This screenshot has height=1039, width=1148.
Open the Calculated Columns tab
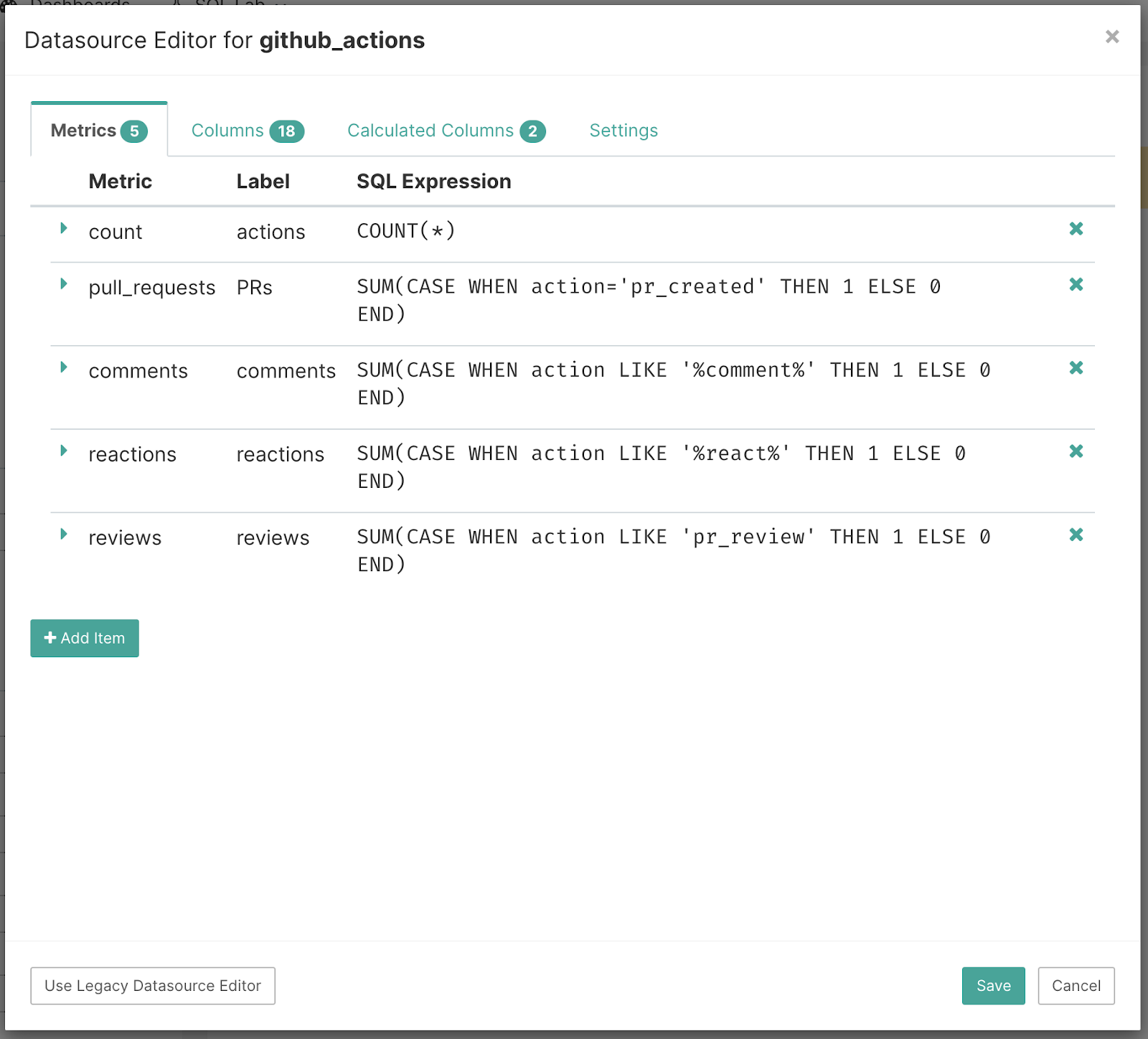tap(446, 131)
